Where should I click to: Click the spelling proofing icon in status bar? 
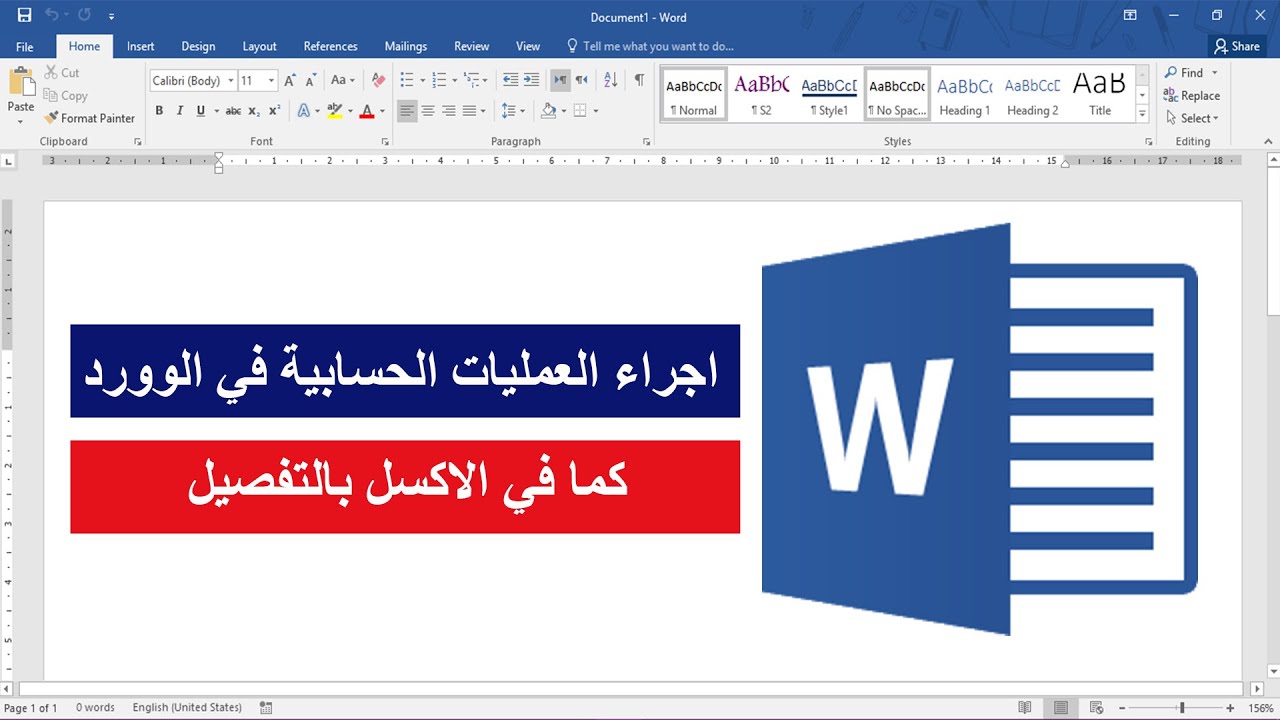point(266,707)
